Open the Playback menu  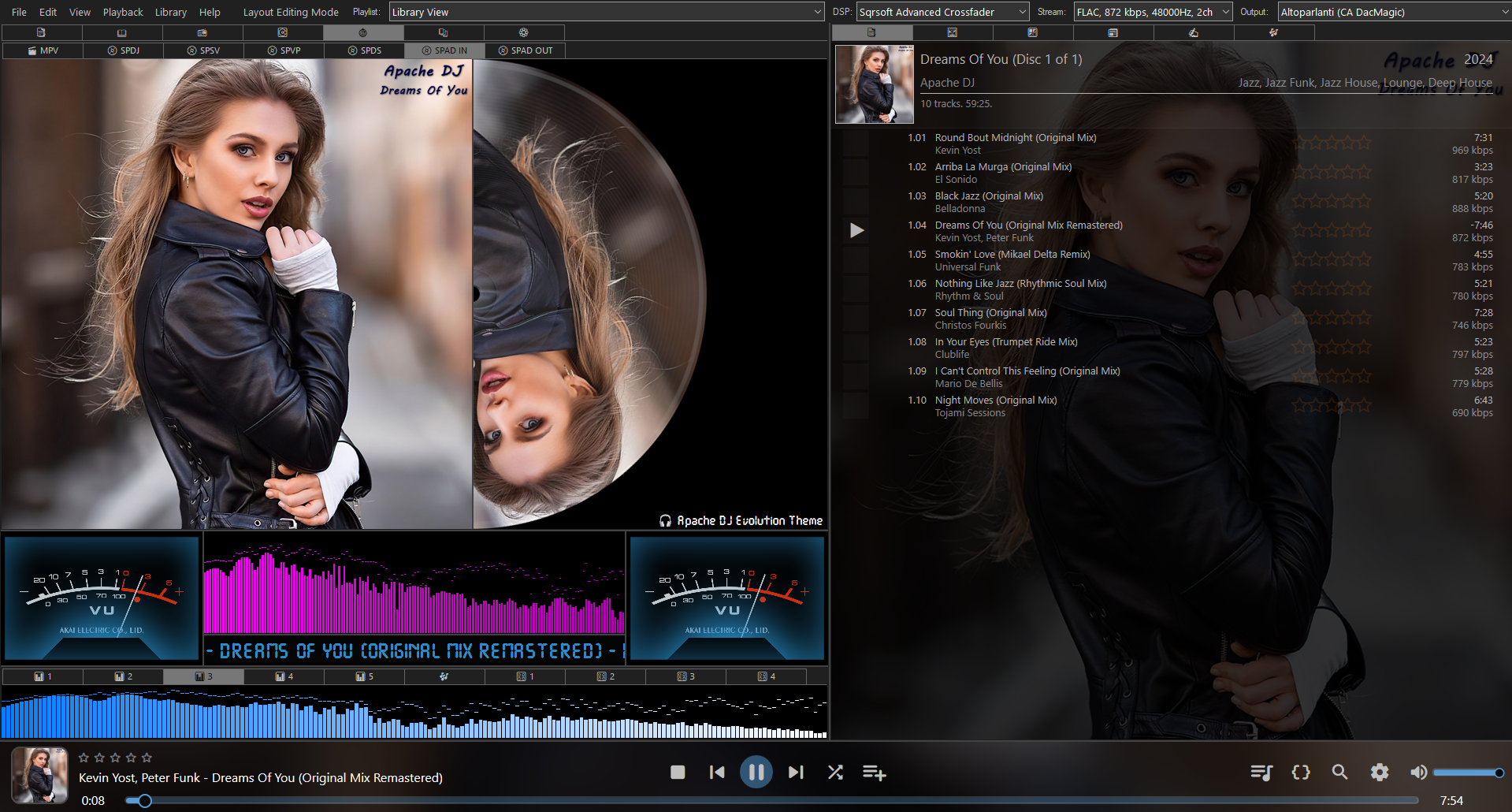click(x=123, y=12)
